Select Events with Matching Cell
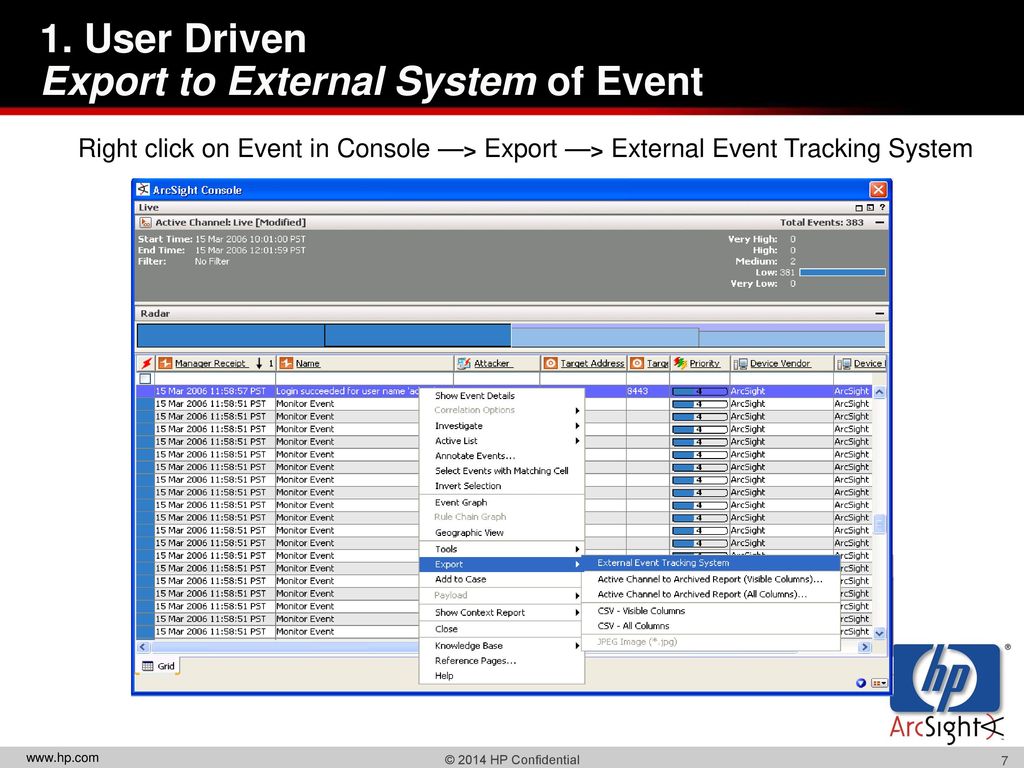1024x768 pixels. click(x=501, y=471)
